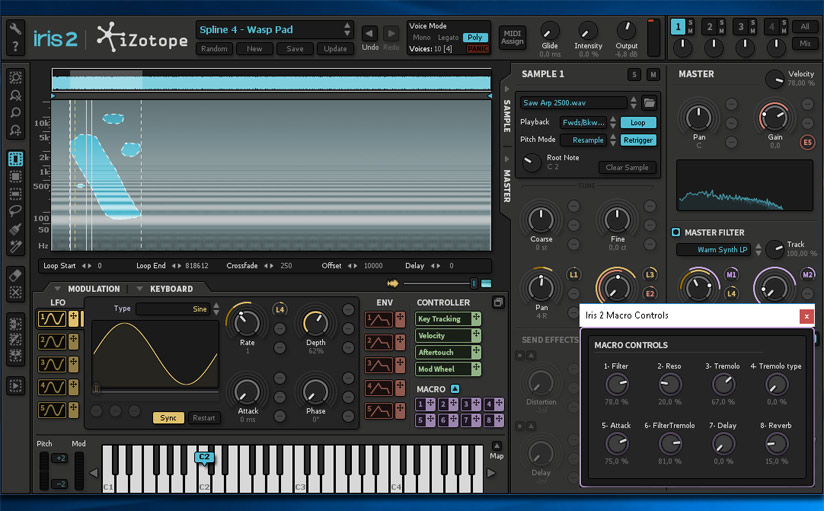Open the wrench settings icon
The height and width of the screenshot is (511, 824).
(15, 29)
